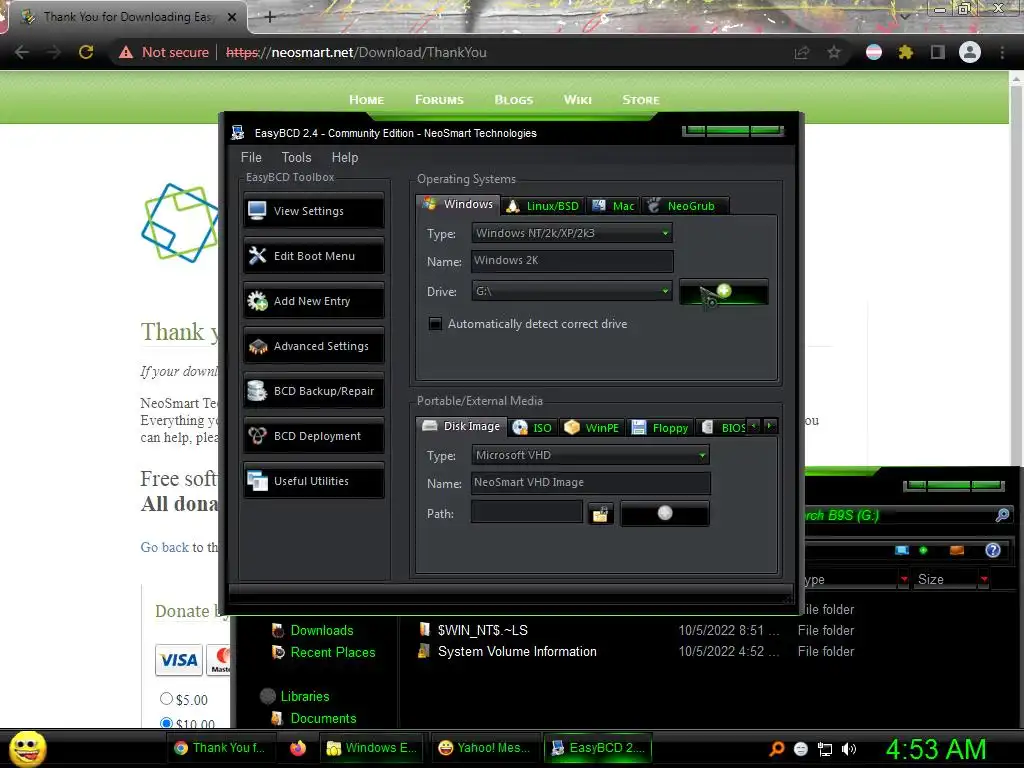
Task: Go to Blogs on NeoSmart site
Action: coord(513,100)
